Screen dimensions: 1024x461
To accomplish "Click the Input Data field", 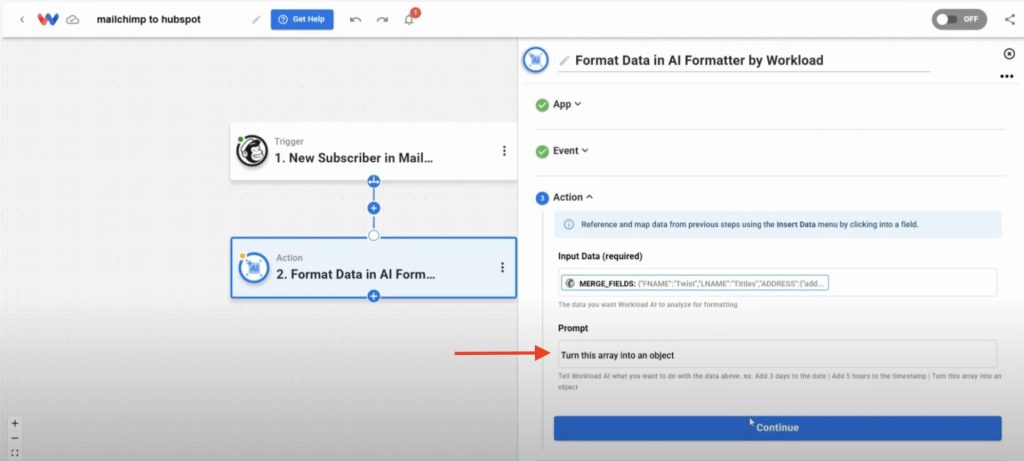I will pyautogui.click(x=777, y=283).
